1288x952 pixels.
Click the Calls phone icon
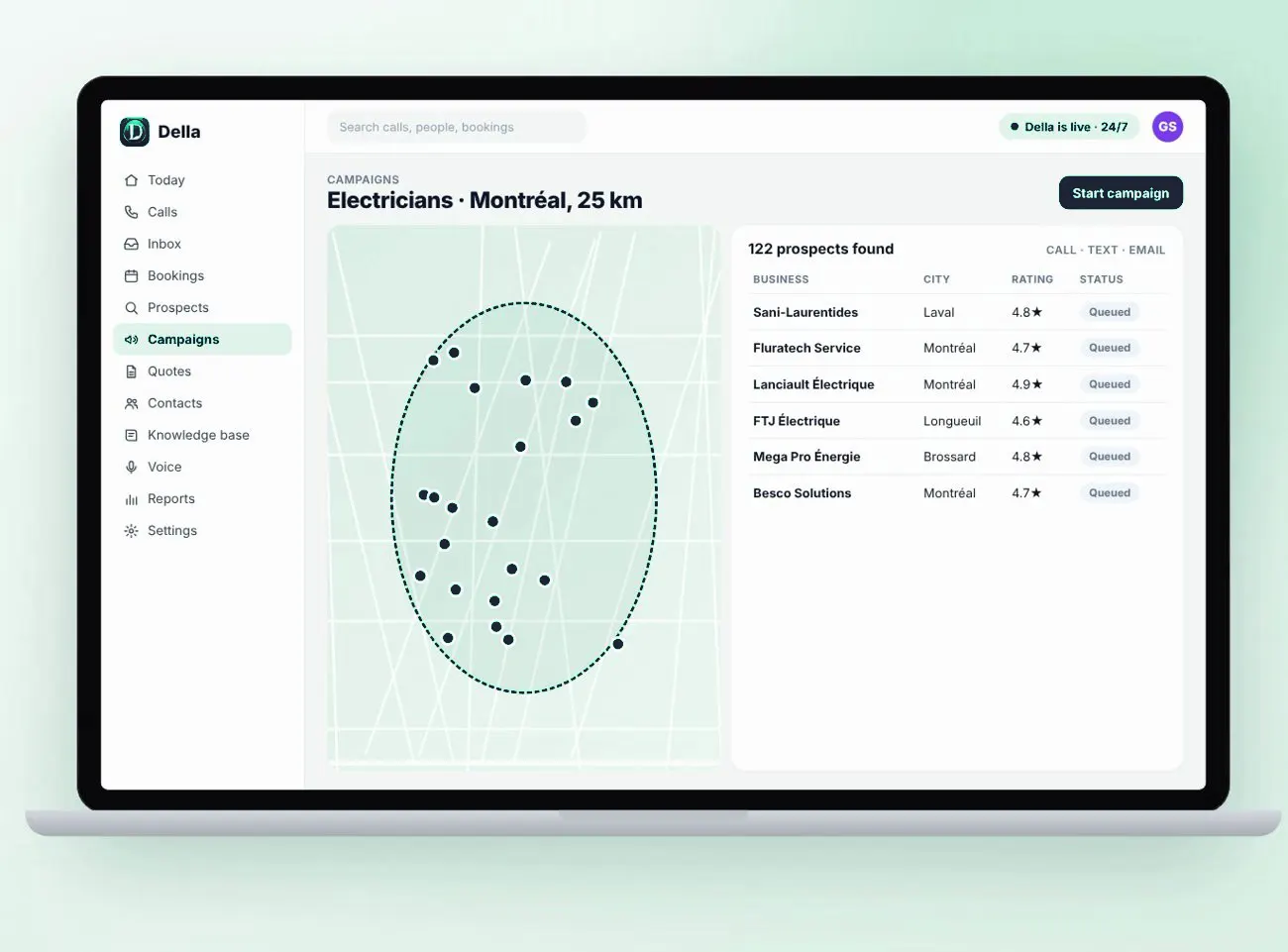[131, 212]
